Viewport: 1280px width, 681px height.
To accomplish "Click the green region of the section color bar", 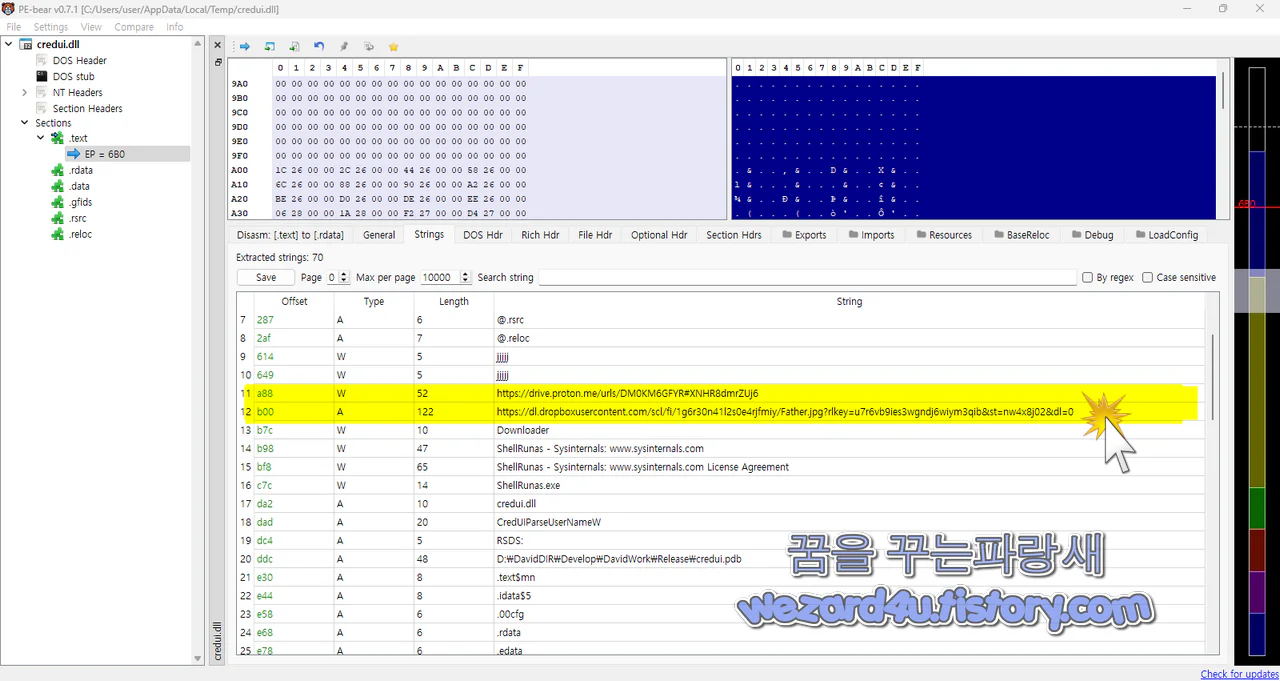I will 1257,508.
